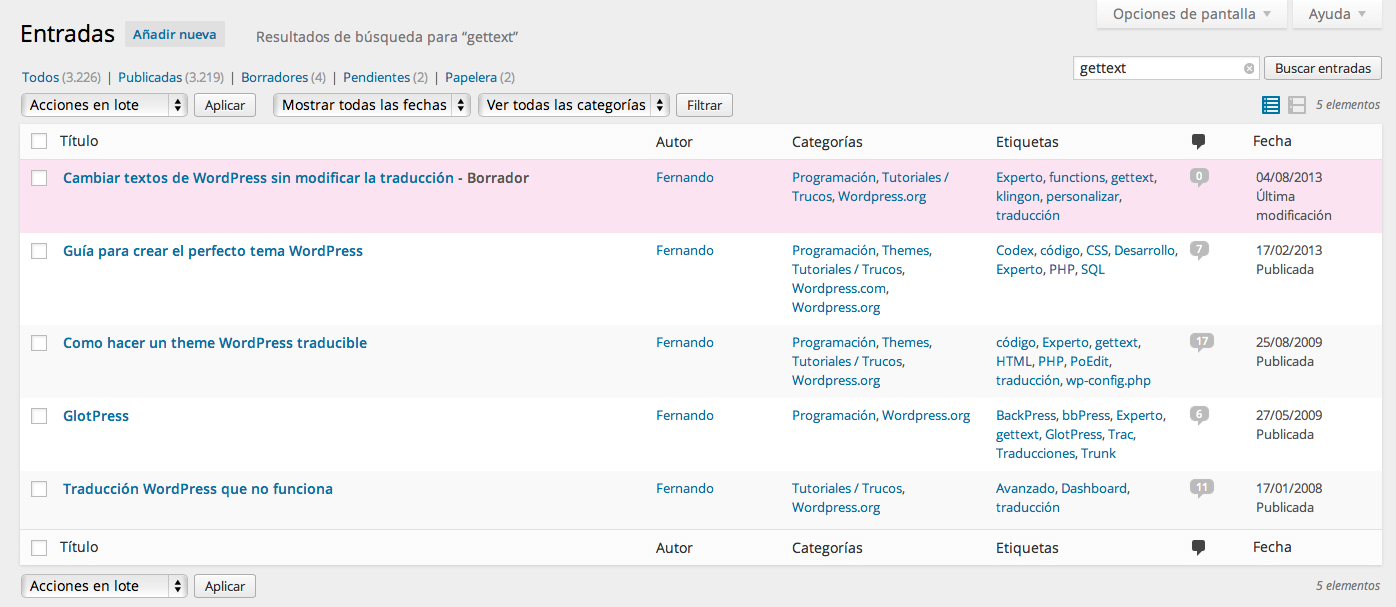Open Ver todas las categorías dropdown

pyautogui.click(x=574, y=105)
